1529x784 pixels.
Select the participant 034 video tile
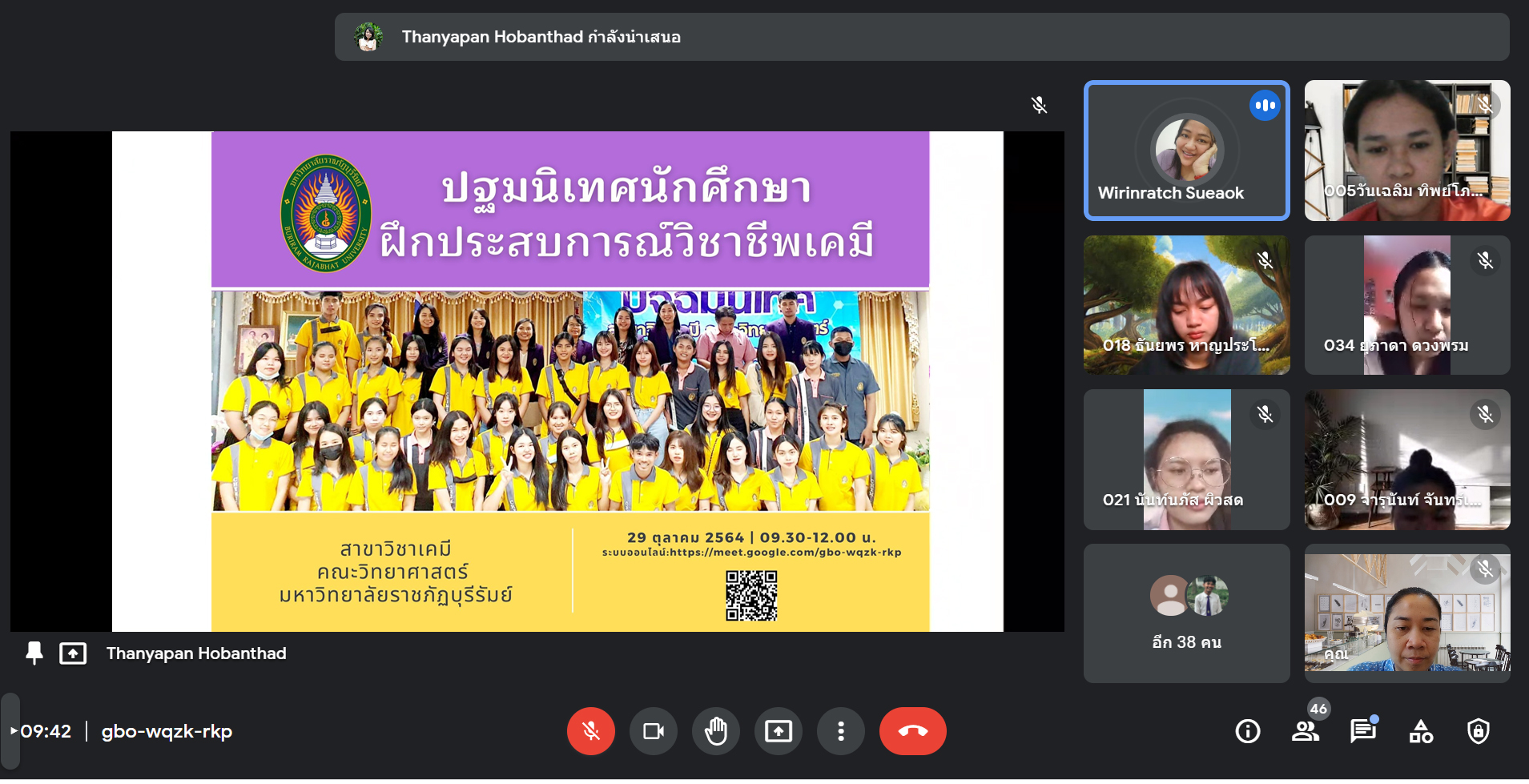[x=1407, y=304]
